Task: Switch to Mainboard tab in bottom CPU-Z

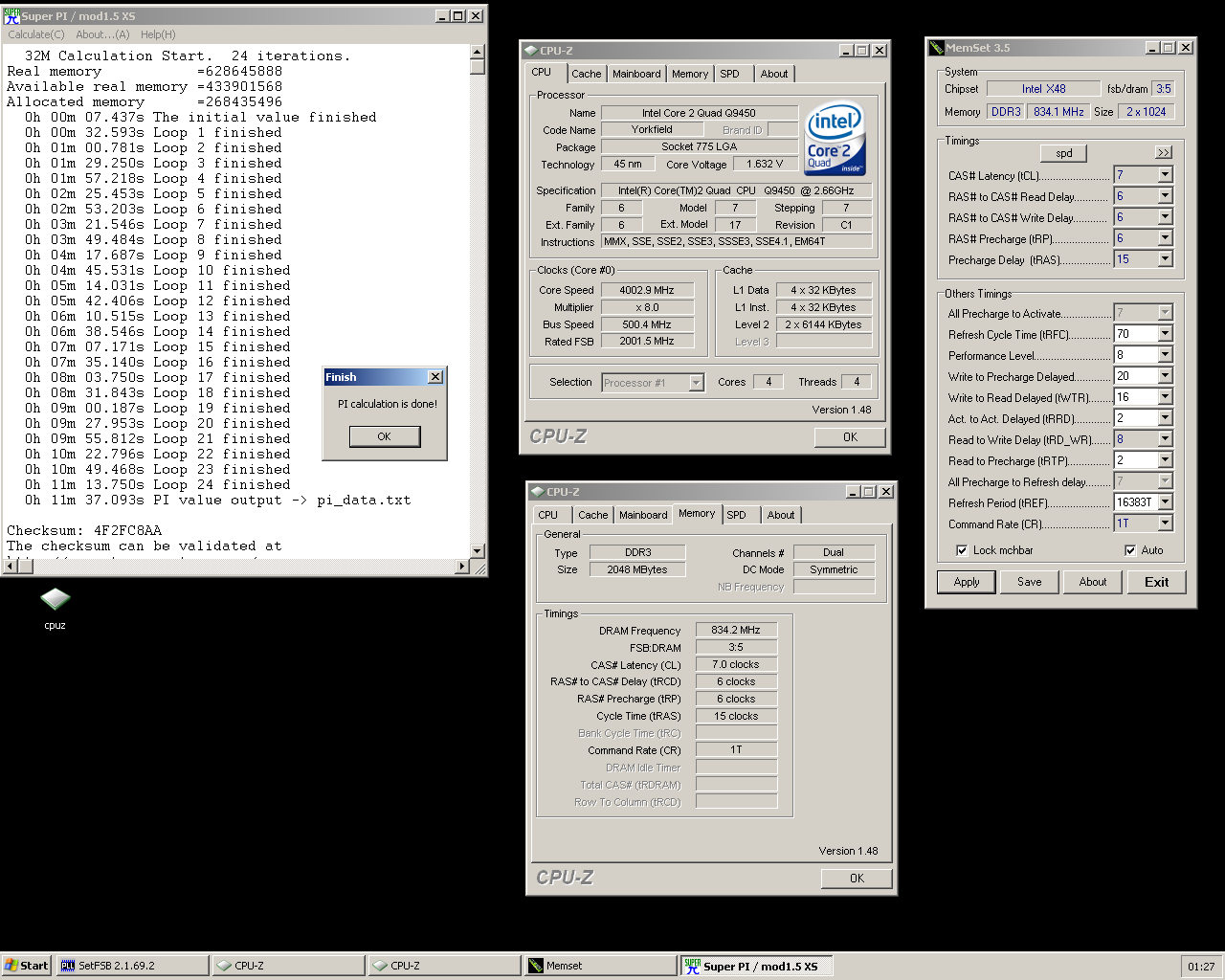Action: pos(643,515)
